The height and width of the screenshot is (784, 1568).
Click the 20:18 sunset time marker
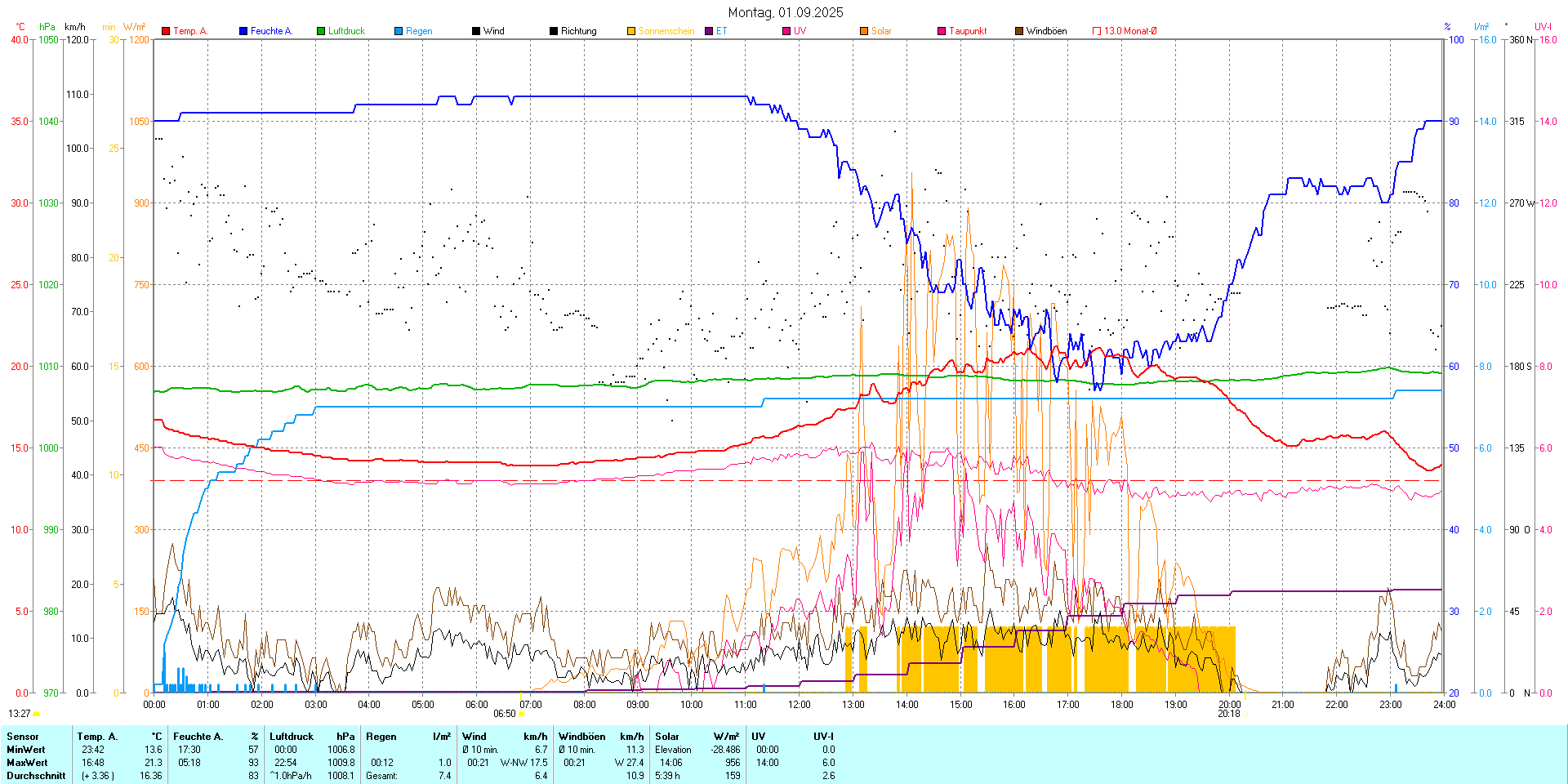1228,714
